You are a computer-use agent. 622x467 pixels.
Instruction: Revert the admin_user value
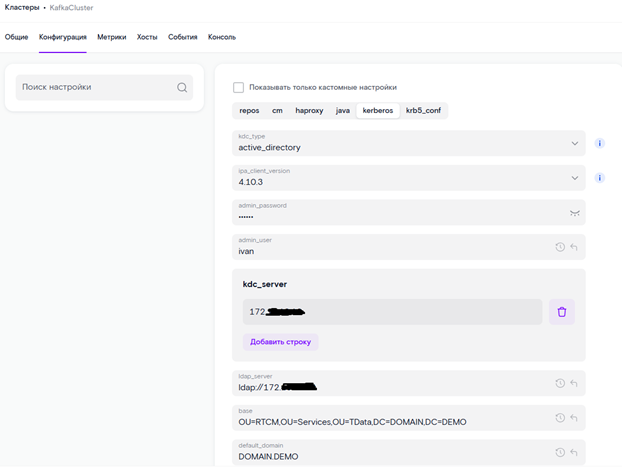pyautogui.click(x=574, y=247)
